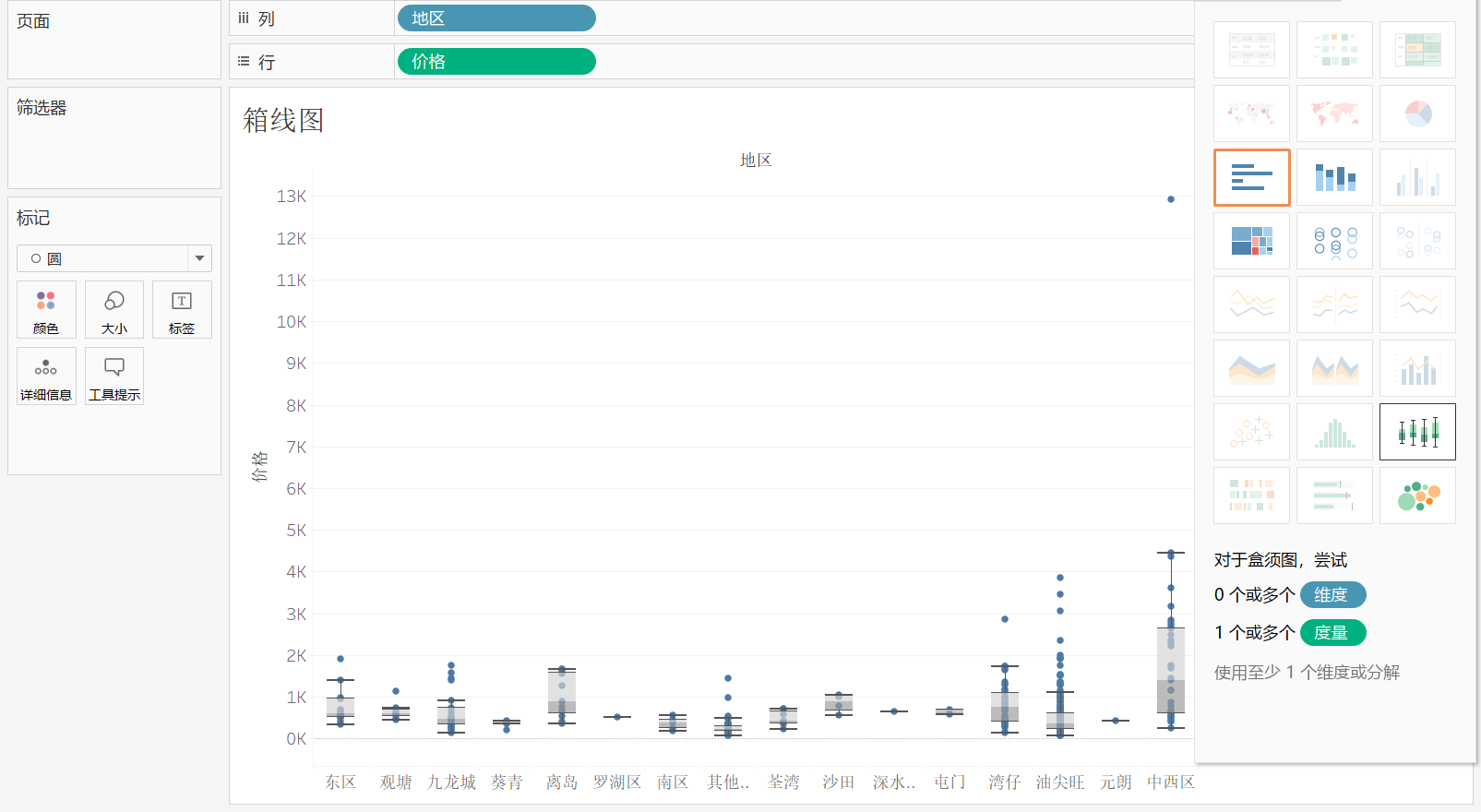Image resolution: width=1481 pixels, height=812 pixels.
Task: Click the 地区 column header above chart
Action: (756, 161)
